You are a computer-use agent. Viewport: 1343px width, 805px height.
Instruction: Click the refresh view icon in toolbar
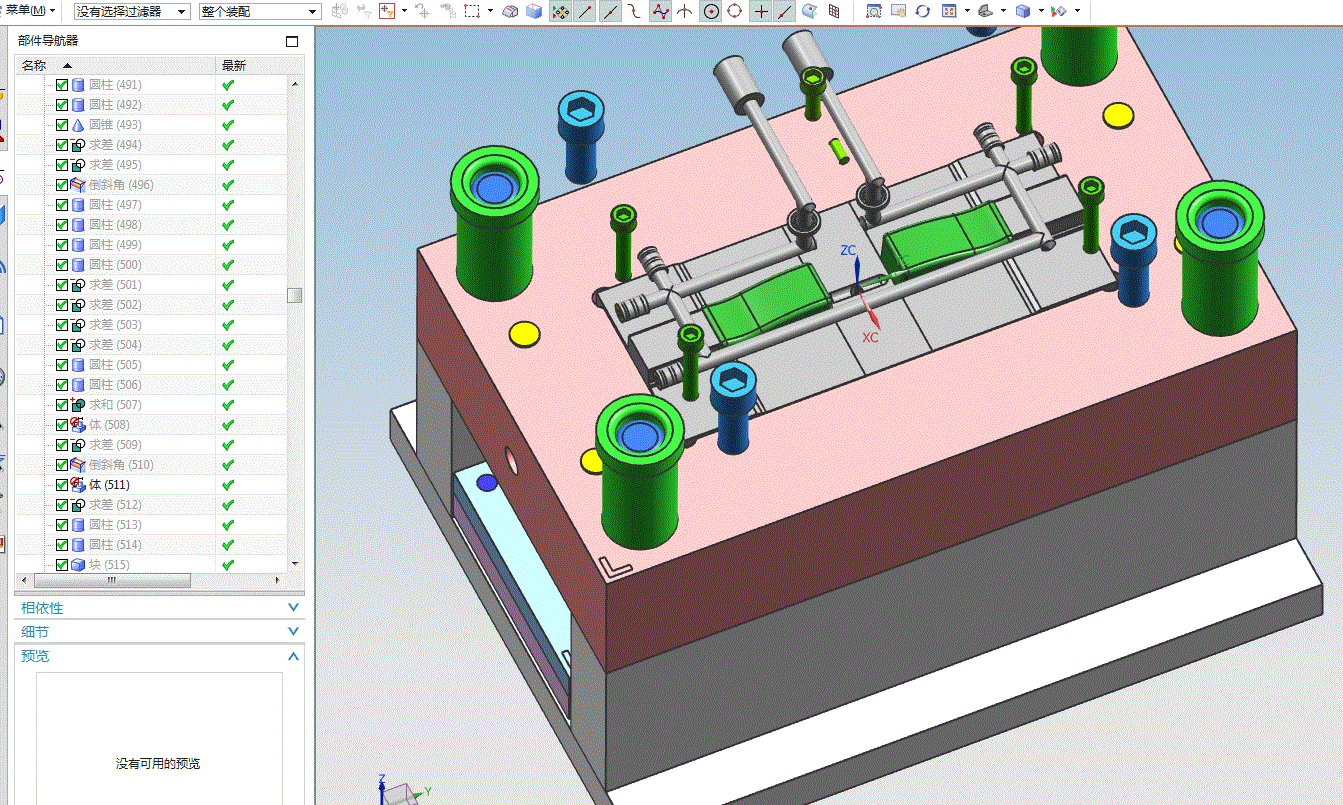pos(922,11)
